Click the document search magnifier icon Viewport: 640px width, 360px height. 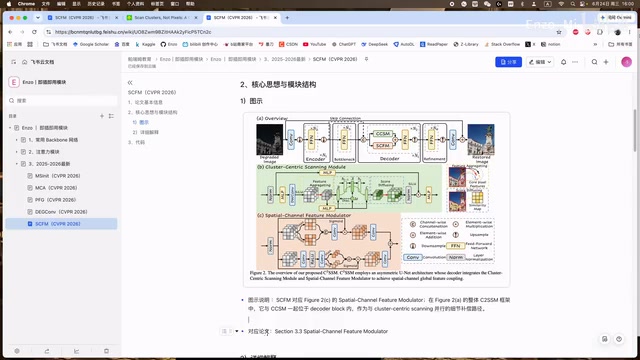pyautogui.click(x=594, y=62)
